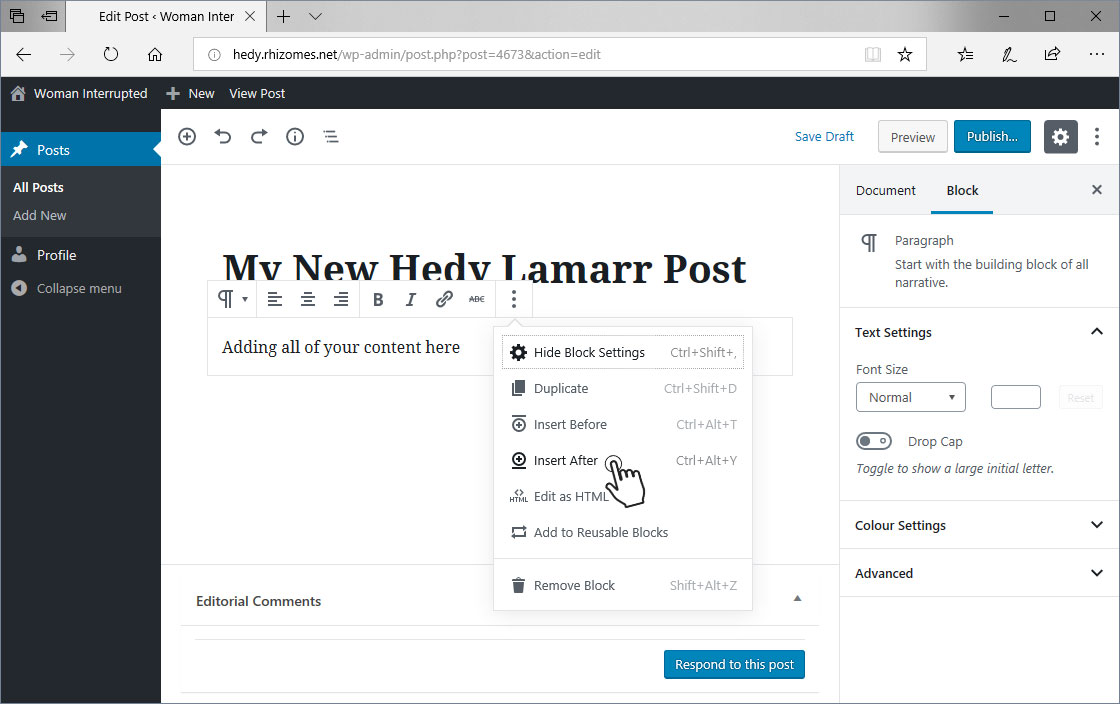Viewport: 1120px width, 704px height.
Task: Go to browser home page
Action: coord(155,54)
